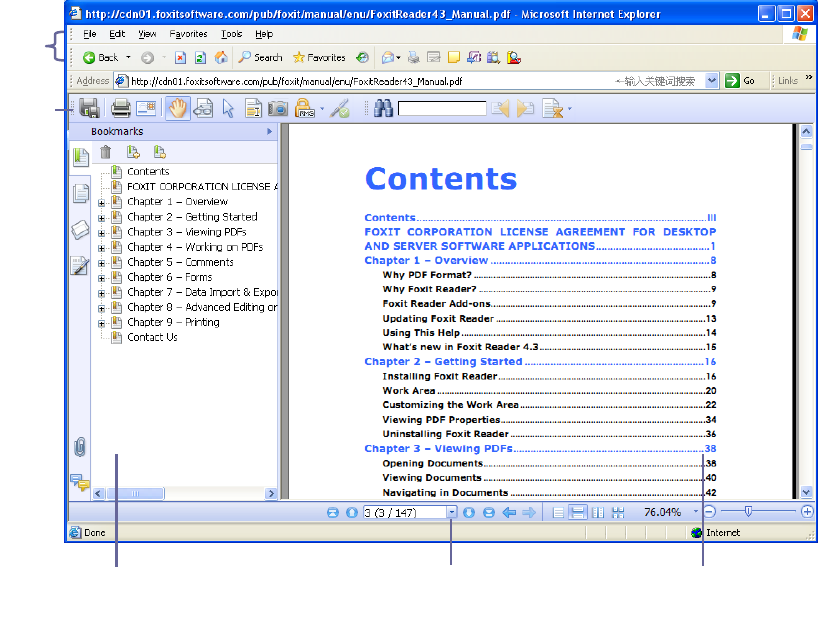Open the page number dropdown

click(x=452, y=513)
